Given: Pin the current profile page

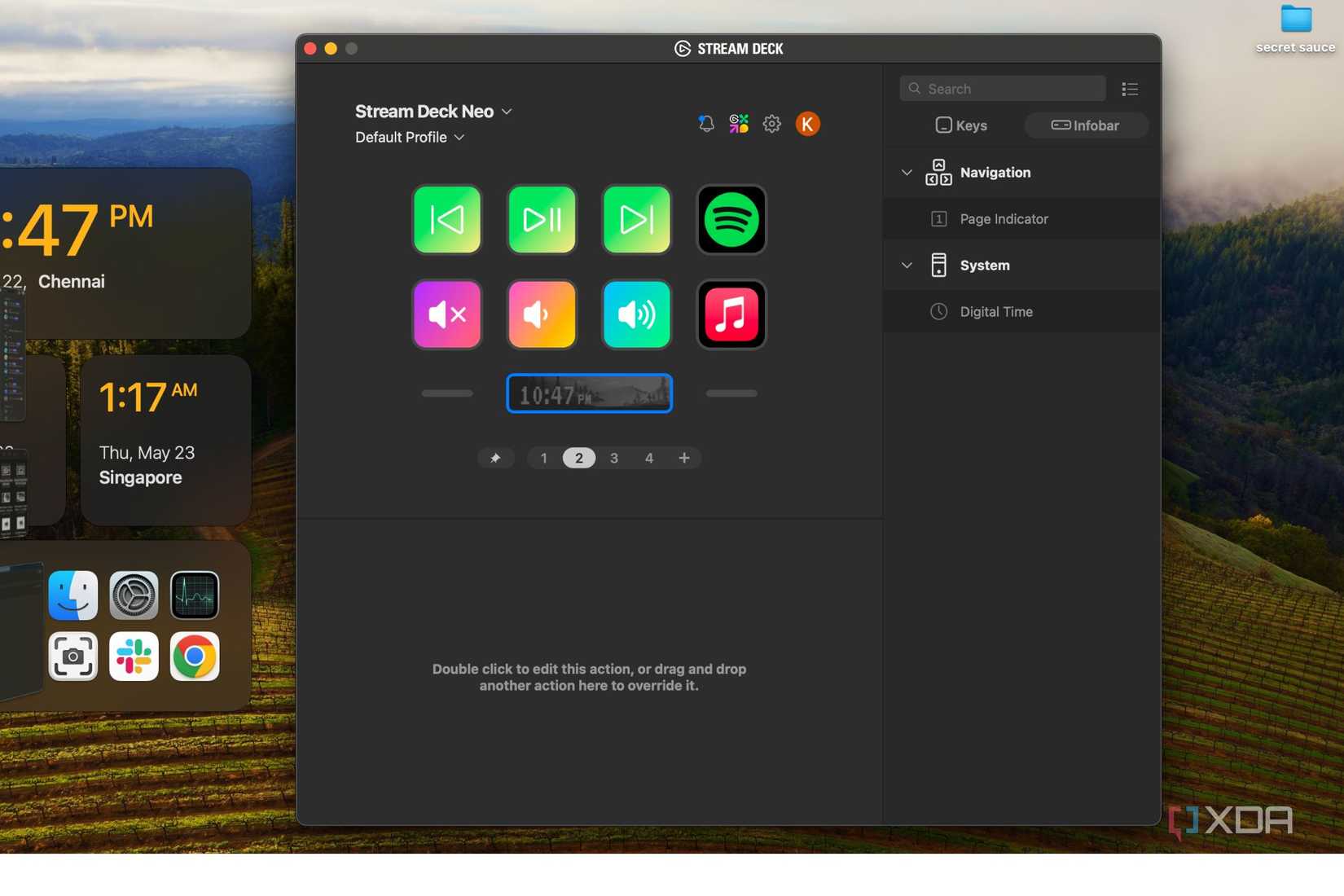Looking at the screenshot, I should coord(495,458).
